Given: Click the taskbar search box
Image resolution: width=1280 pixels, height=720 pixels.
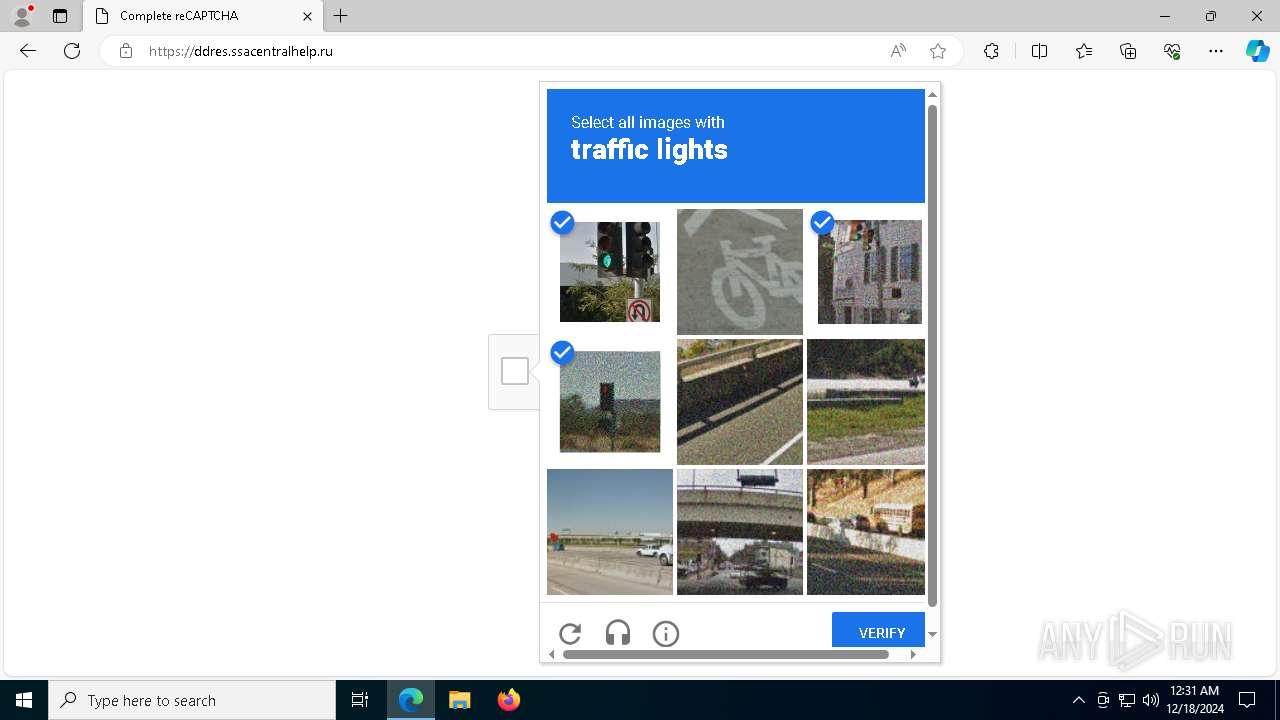Looking at the screenshot, I should (192, 700).
